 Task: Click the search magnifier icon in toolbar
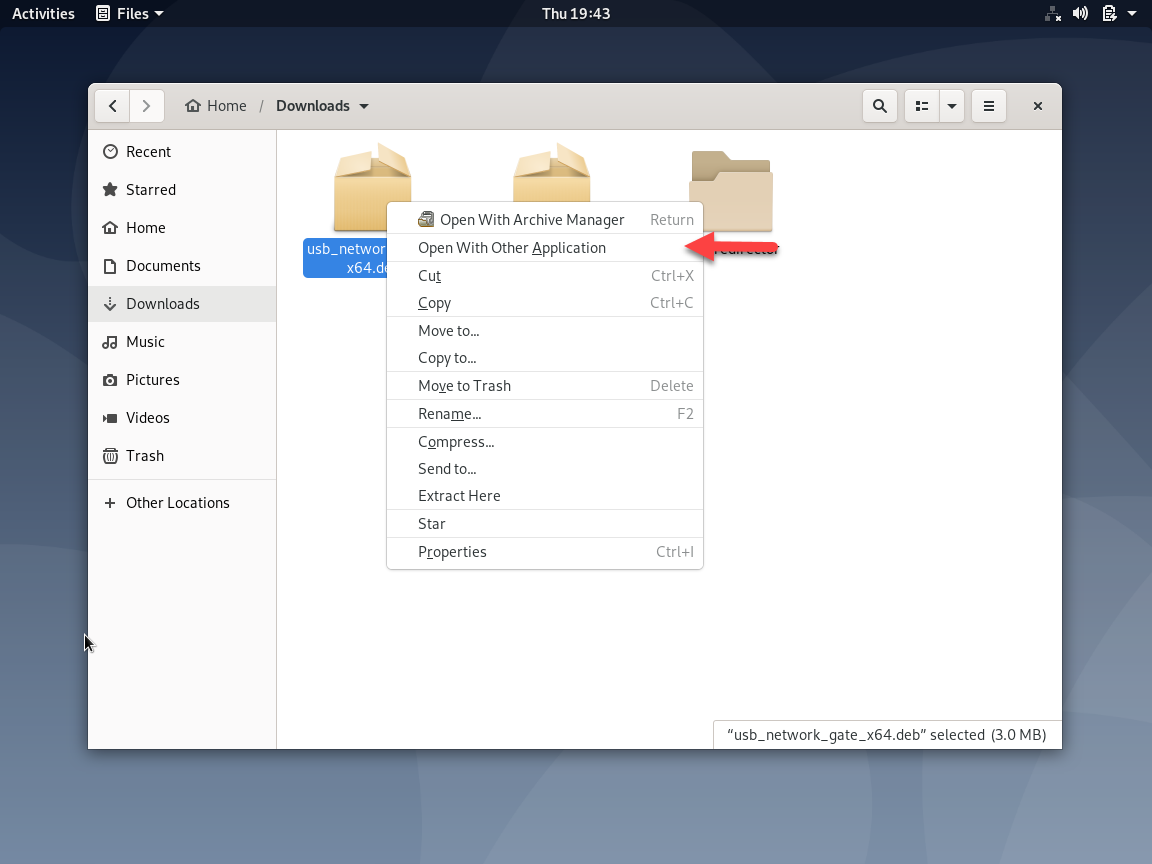pos(879,106)
